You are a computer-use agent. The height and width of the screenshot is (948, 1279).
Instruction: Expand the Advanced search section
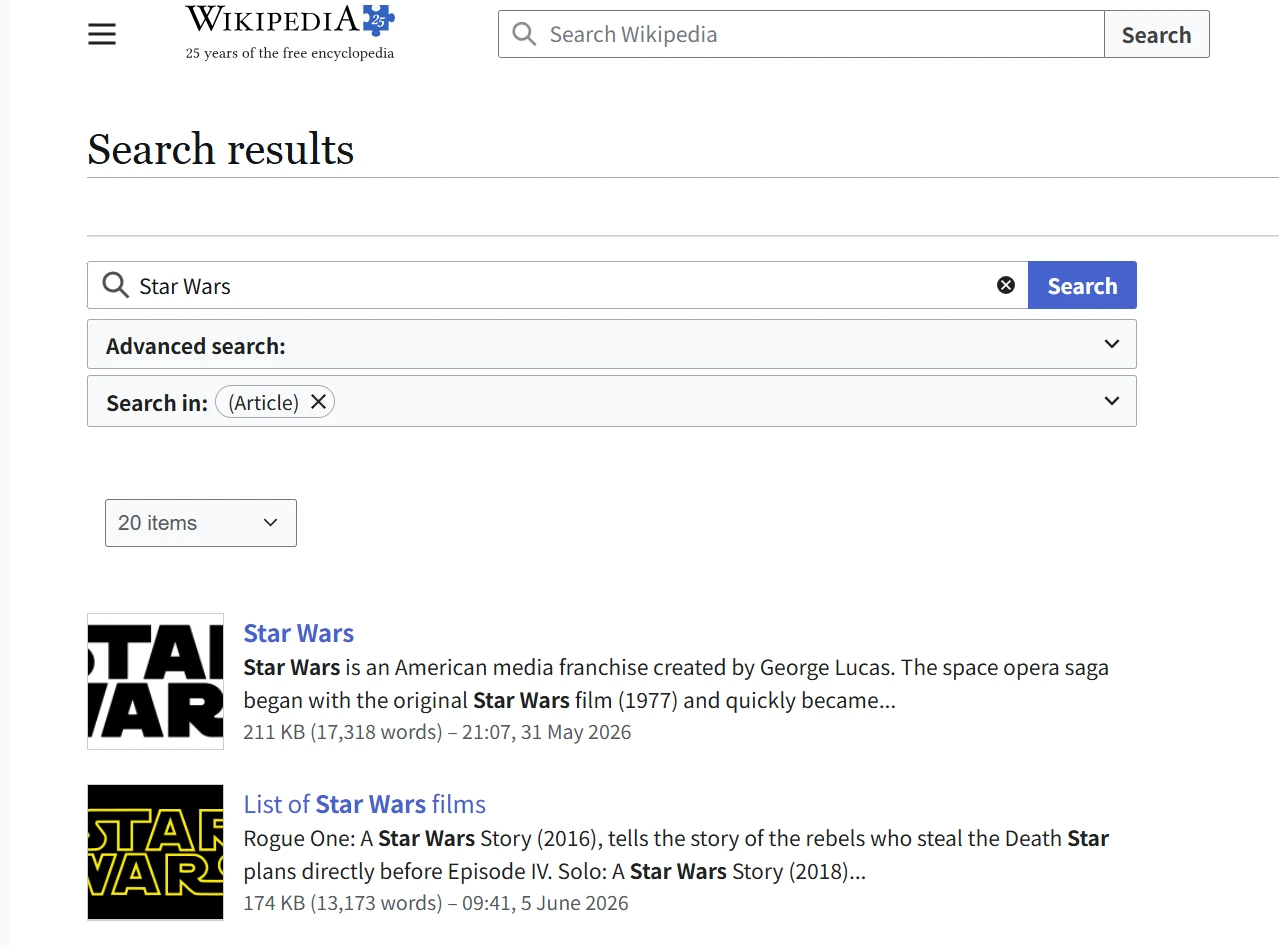(612, 344)
